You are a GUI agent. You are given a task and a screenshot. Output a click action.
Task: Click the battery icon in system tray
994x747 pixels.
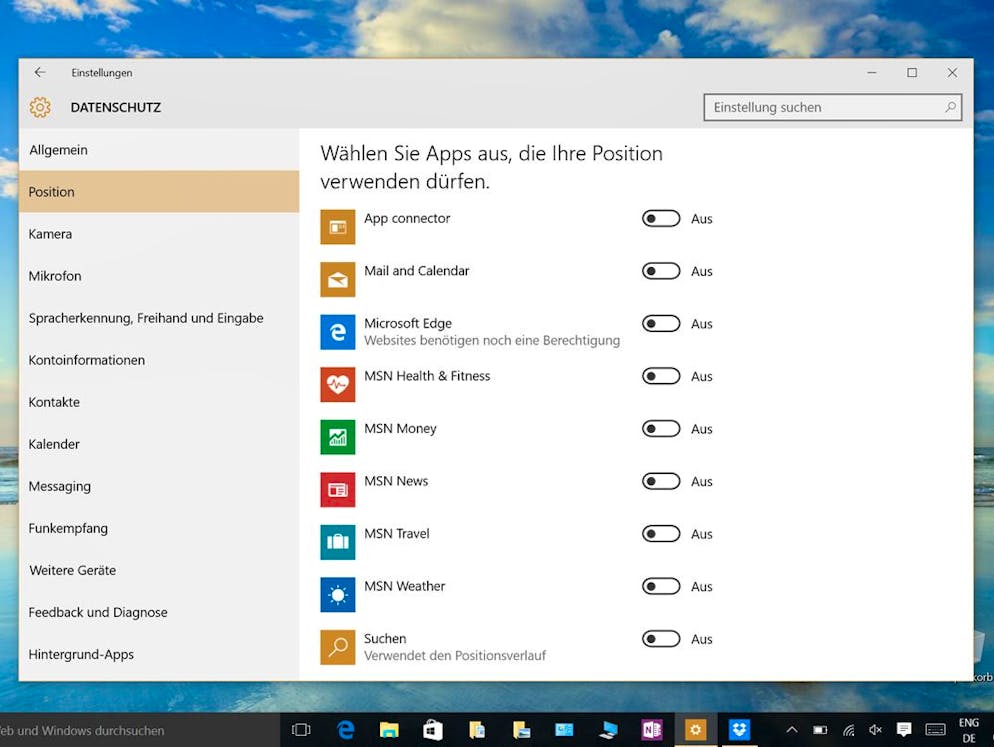820,730
